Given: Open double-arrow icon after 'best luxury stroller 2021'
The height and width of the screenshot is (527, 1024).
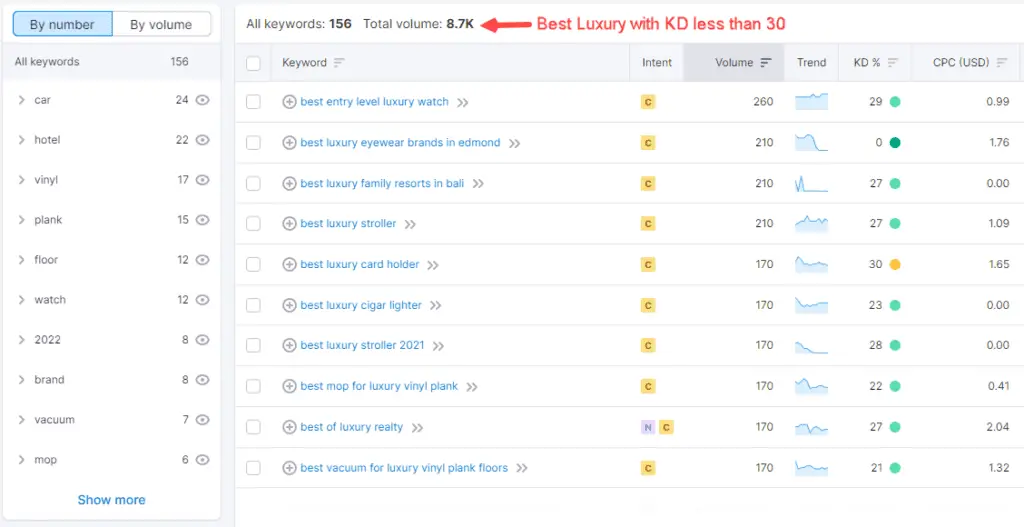Looking at the screenshot, I should (x=438, y=346).
